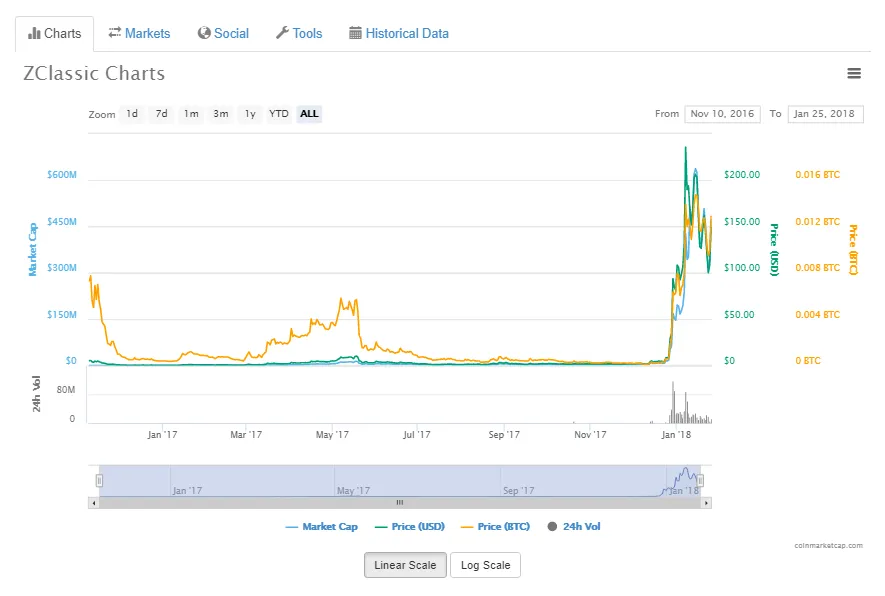Click the Nov '17 x-axis label
Screen dimensions: 885x596
coord(590,435)
